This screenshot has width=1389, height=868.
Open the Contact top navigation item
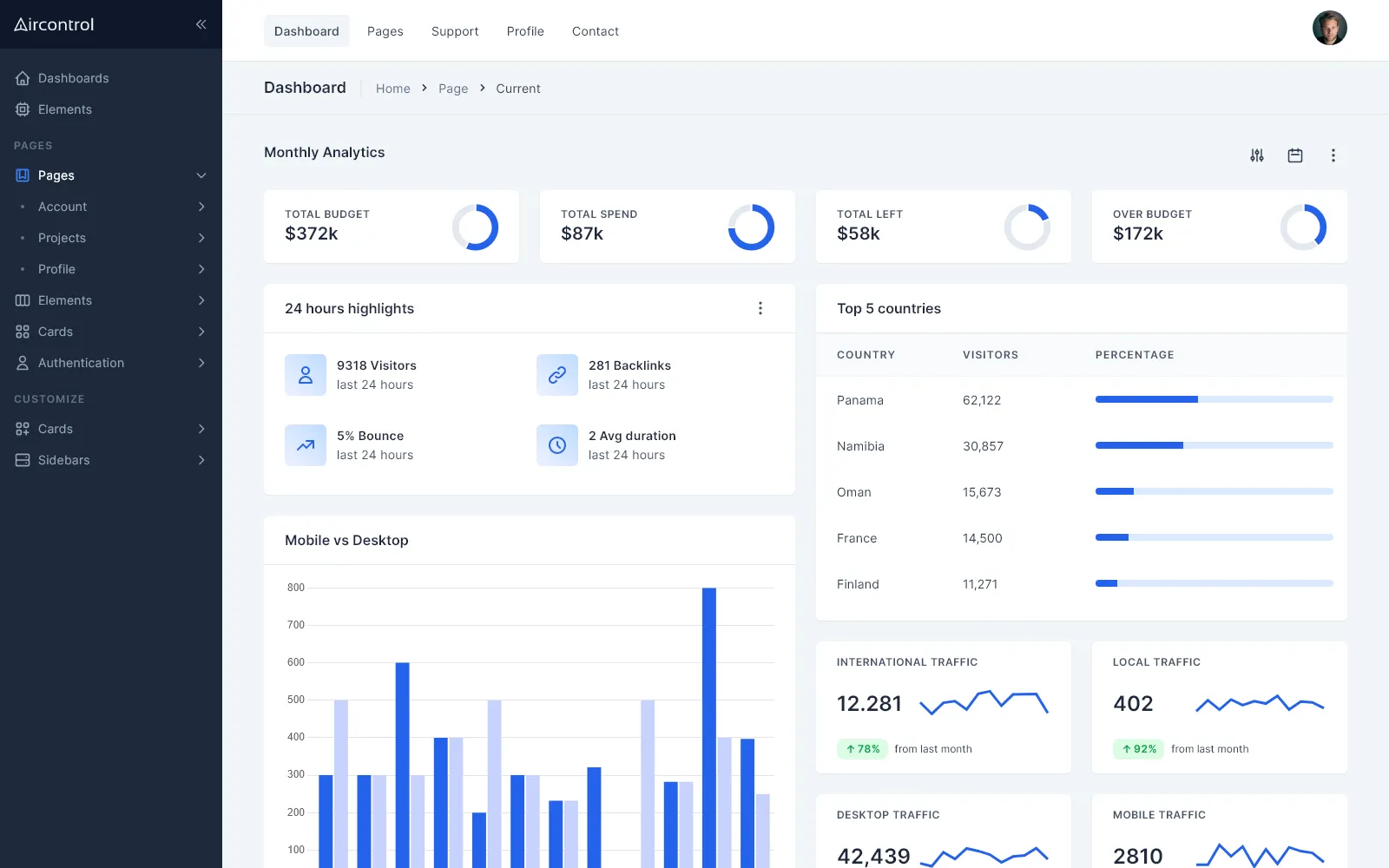[x=596, y=31]
